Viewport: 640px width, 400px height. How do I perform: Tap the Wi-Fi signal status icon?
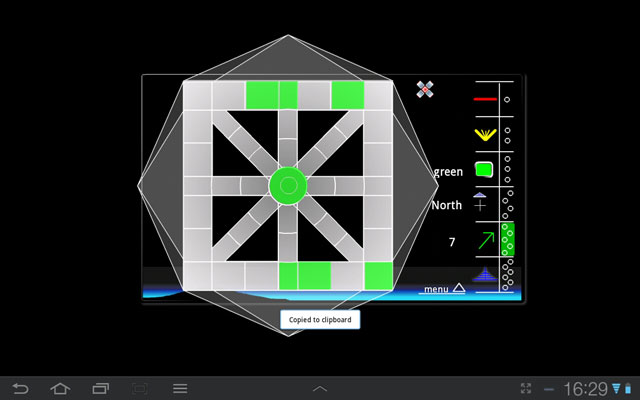point(616,389)
